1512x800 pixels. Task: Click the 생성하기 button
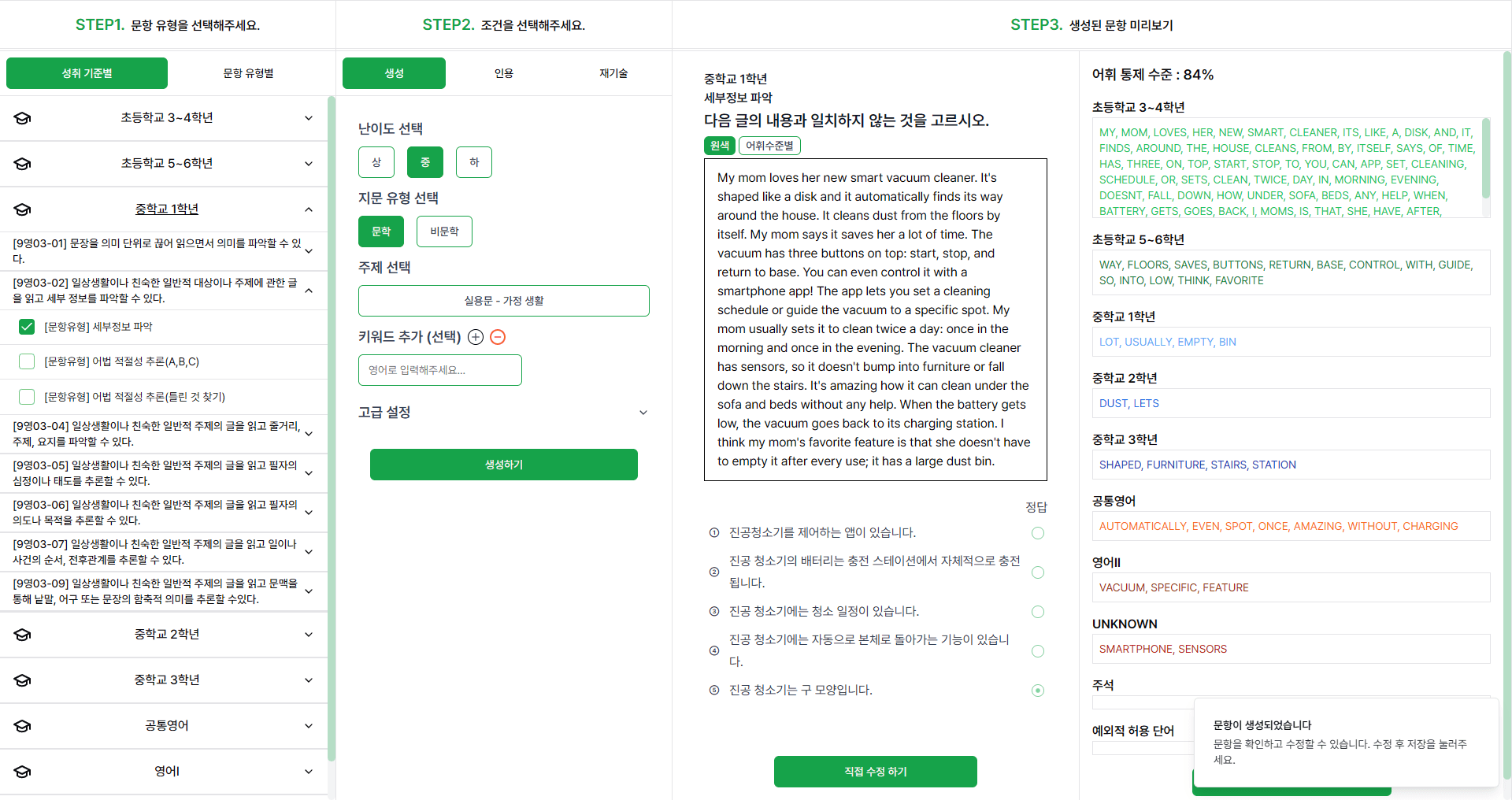(x=503, y=464)
